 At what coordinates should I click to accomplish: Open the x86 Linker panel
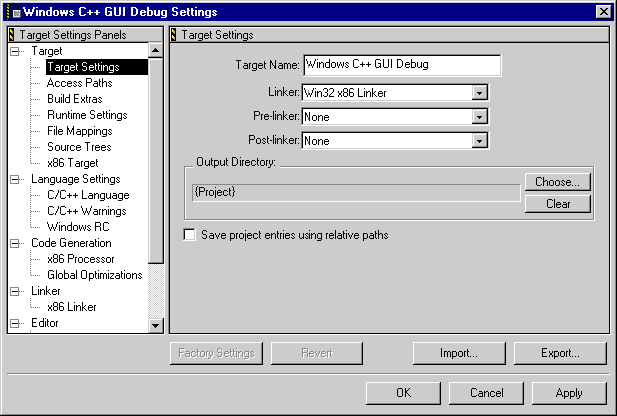pos(72,307)
